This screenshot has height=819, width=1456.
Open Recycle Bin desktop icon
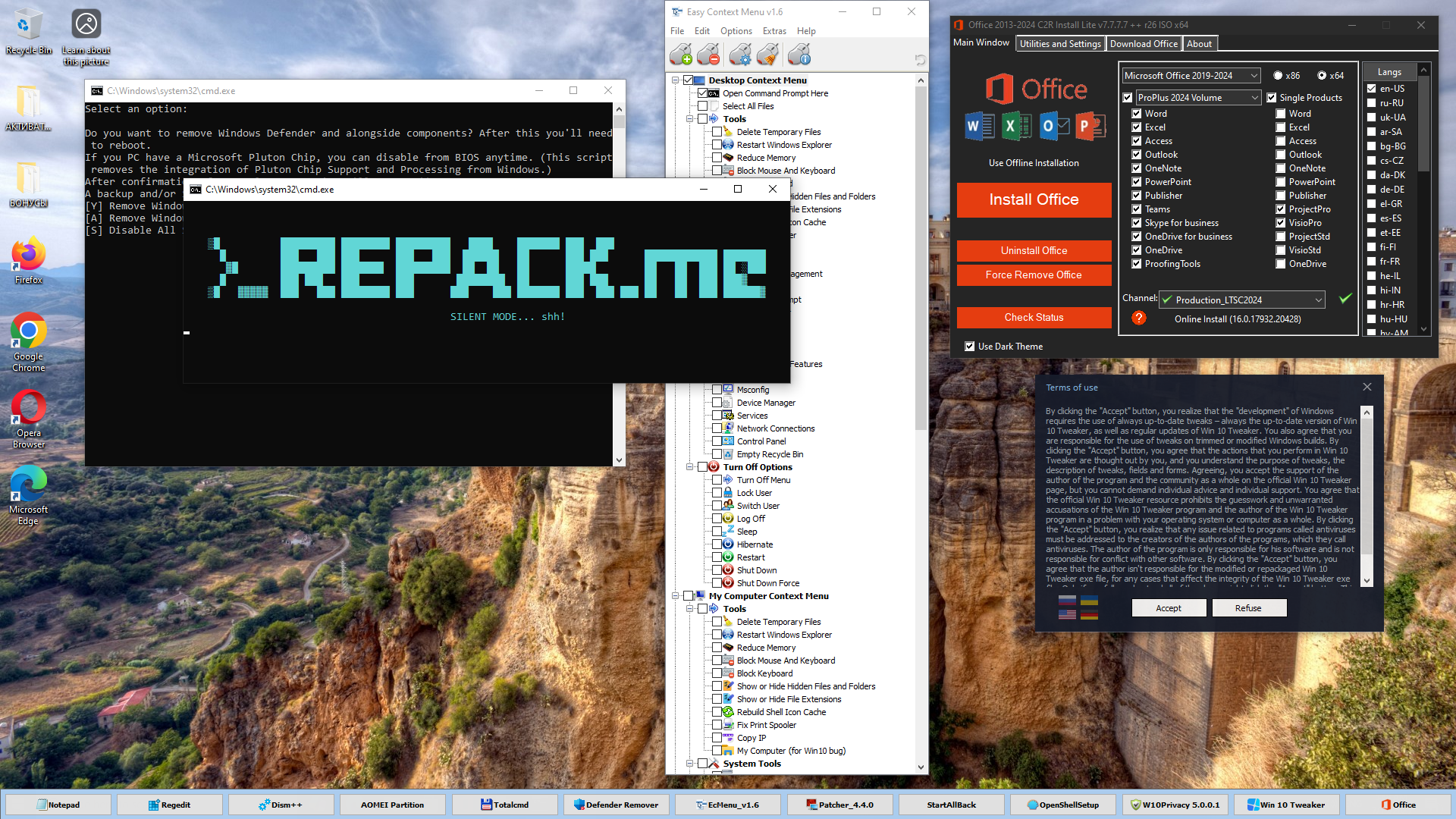[x=28, y=32]
